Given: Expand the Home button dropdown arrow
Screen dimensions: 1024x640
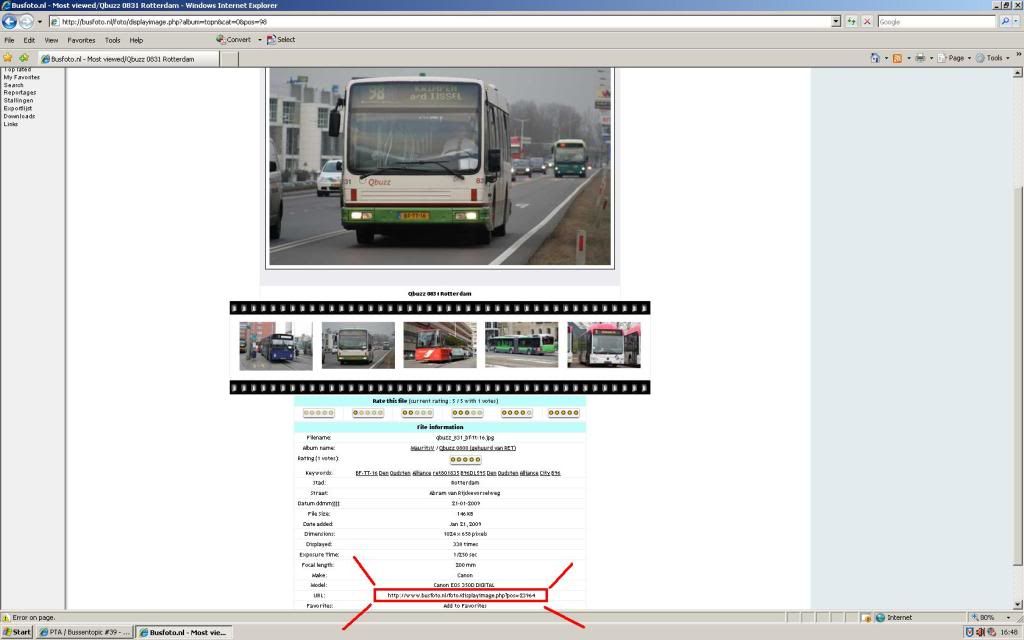Looking at the screenshot, I should click(x=886, y=58).
